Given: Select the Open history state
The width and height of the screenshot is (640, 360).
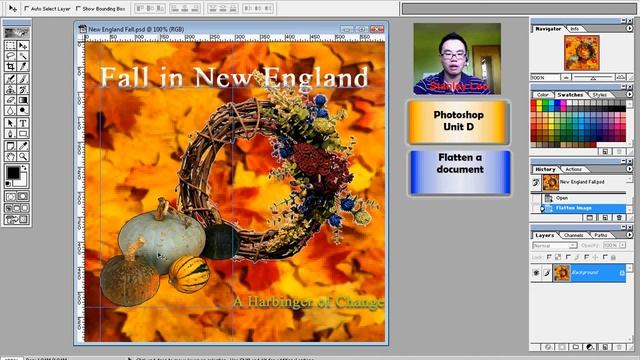Looking at the screenshot, I should [x=584, y=198].
